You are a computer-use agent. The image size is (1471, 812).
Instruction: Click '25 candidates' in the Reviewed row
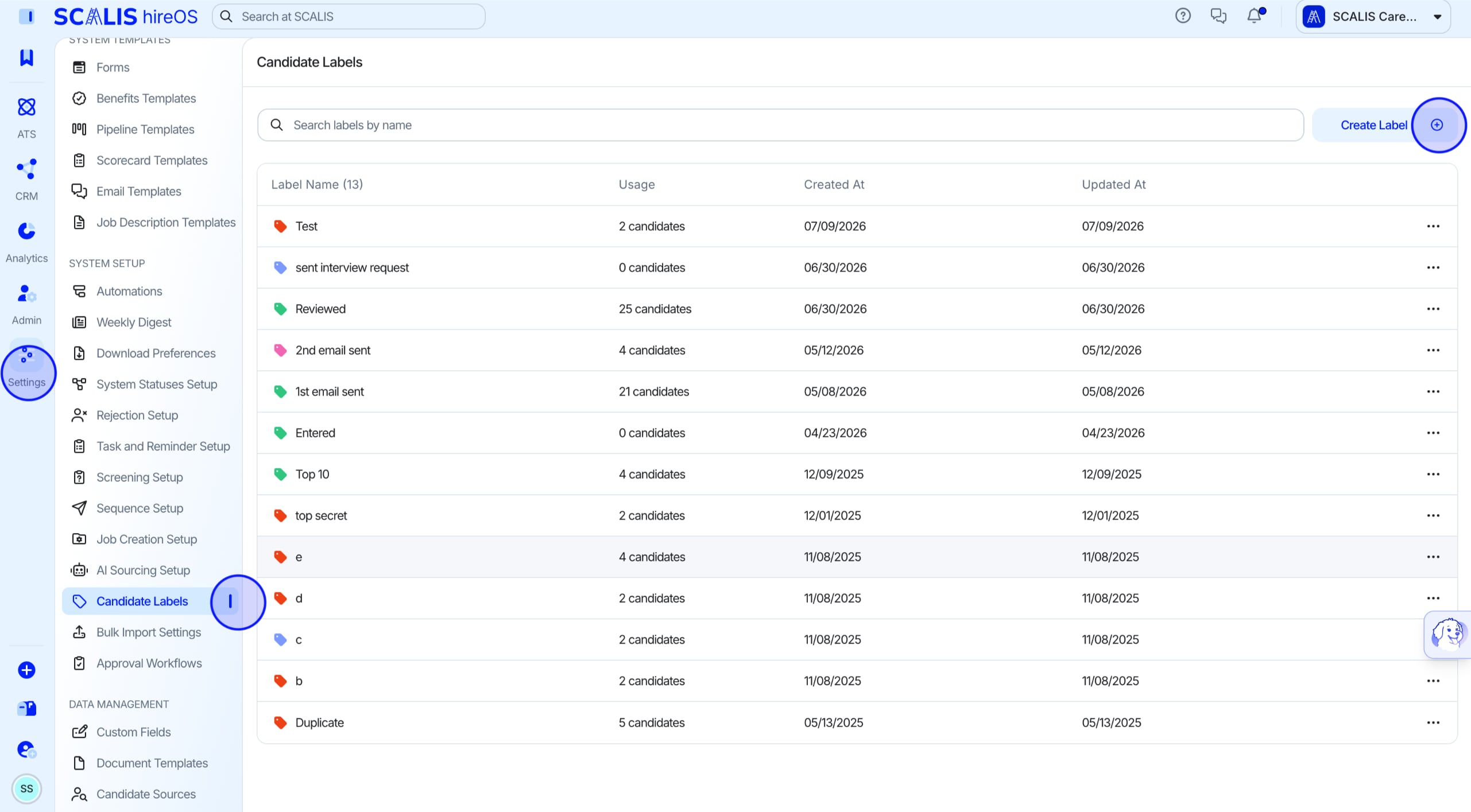655,309
